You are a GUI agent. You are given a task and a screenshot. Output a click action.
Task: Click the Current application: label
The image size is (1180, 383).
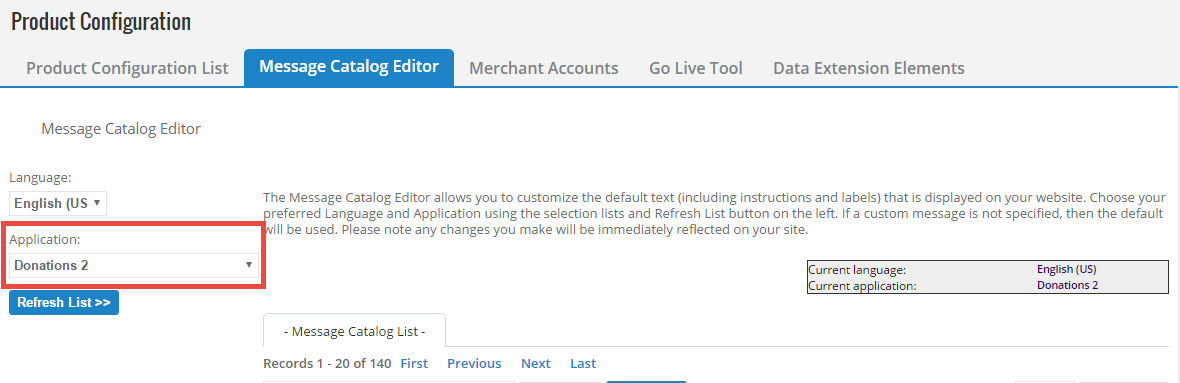862,285
